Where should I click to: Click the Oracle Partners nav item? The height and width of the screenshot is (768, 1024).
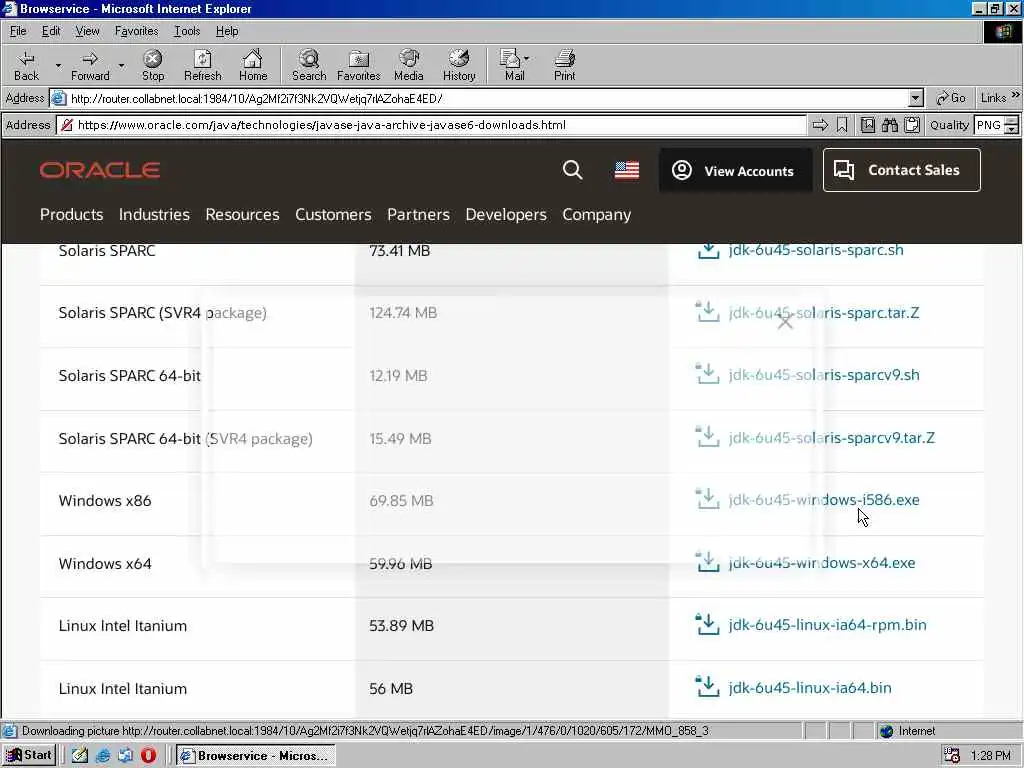click(419, 214)
